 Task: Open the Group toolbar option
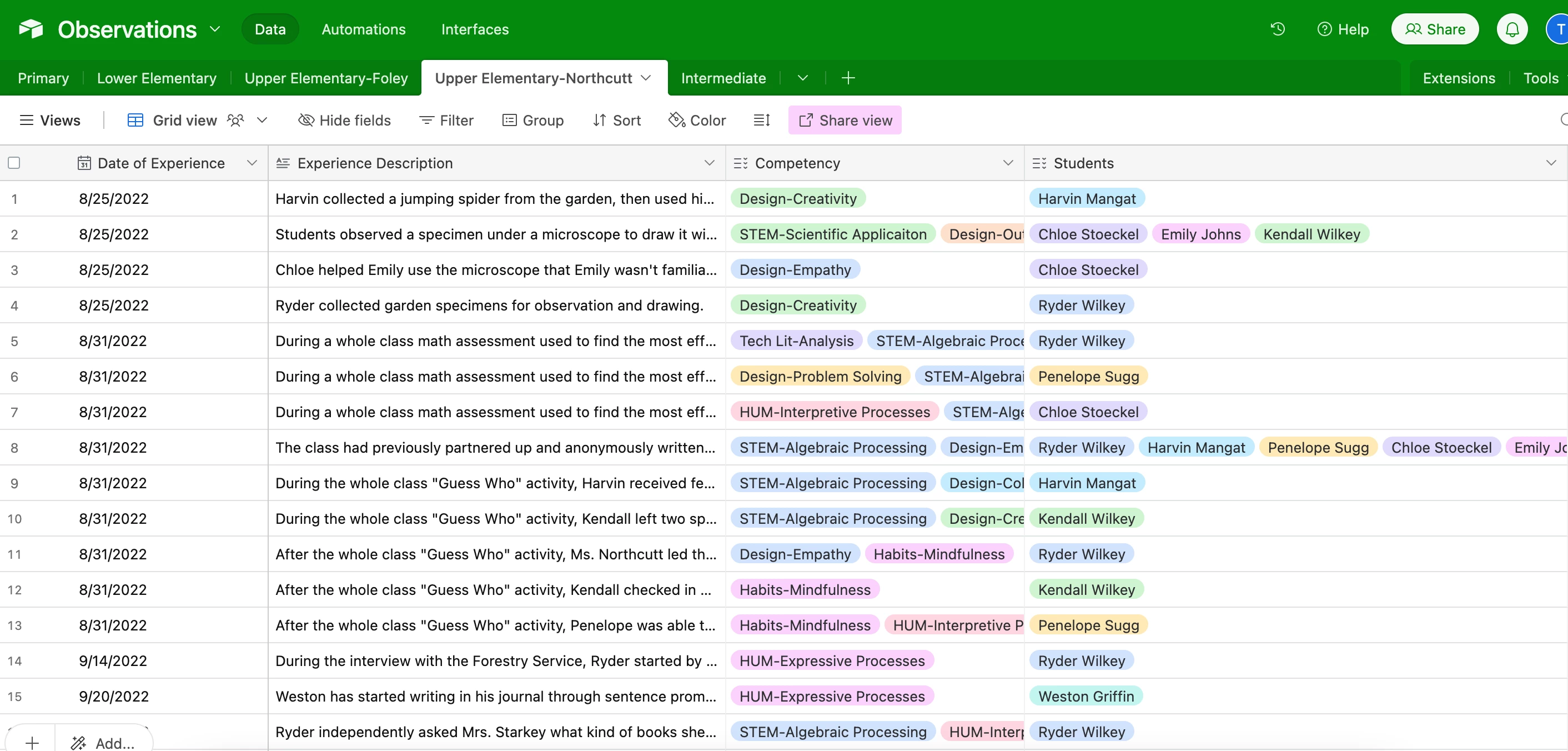pyautogui.click(x=532, y=120)
